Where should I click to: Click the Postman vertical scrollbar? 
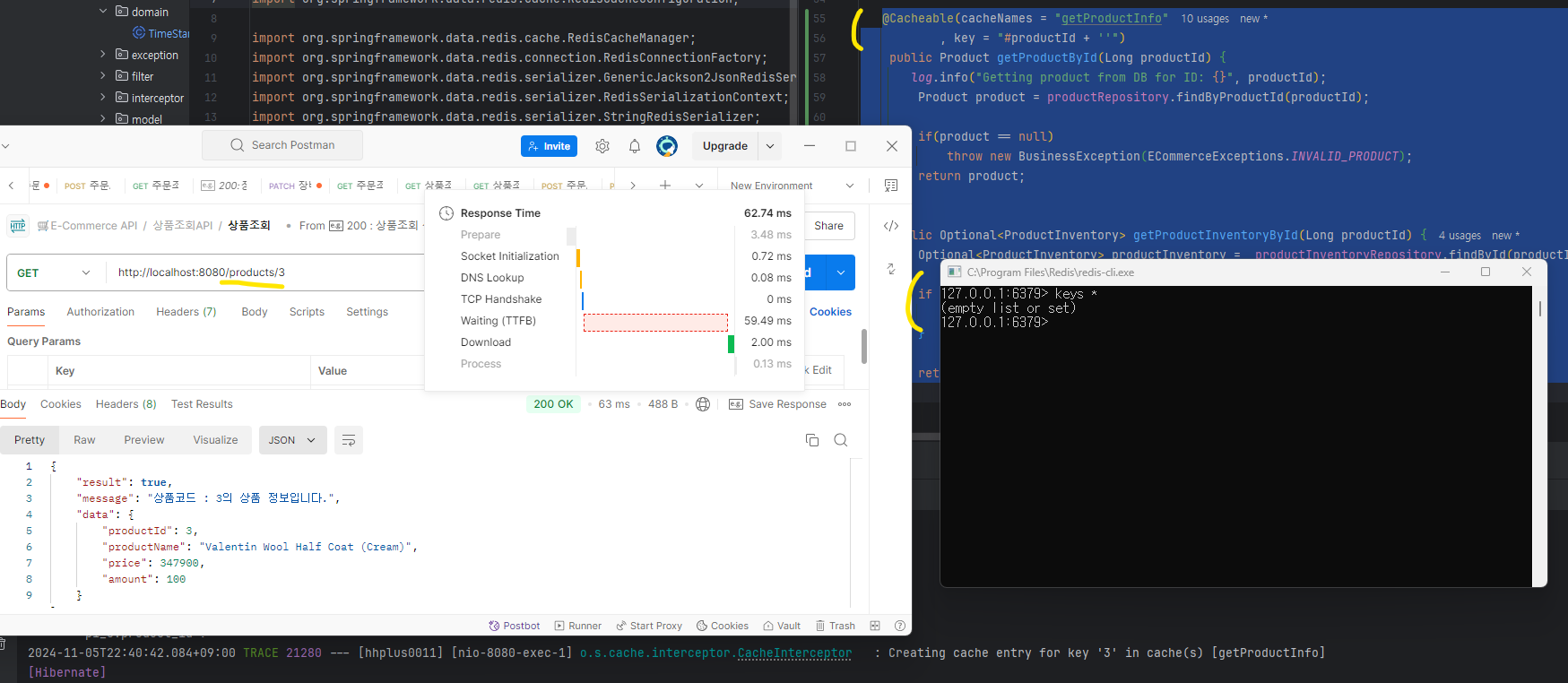[x=864, y=346]
